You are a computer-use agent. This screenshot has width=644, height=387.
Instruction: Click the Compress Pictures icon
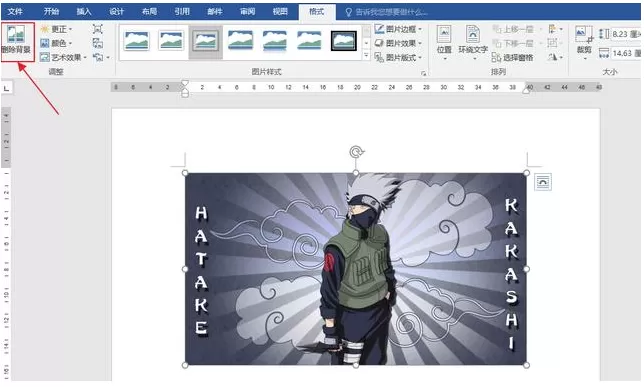[x=97, y=29]
